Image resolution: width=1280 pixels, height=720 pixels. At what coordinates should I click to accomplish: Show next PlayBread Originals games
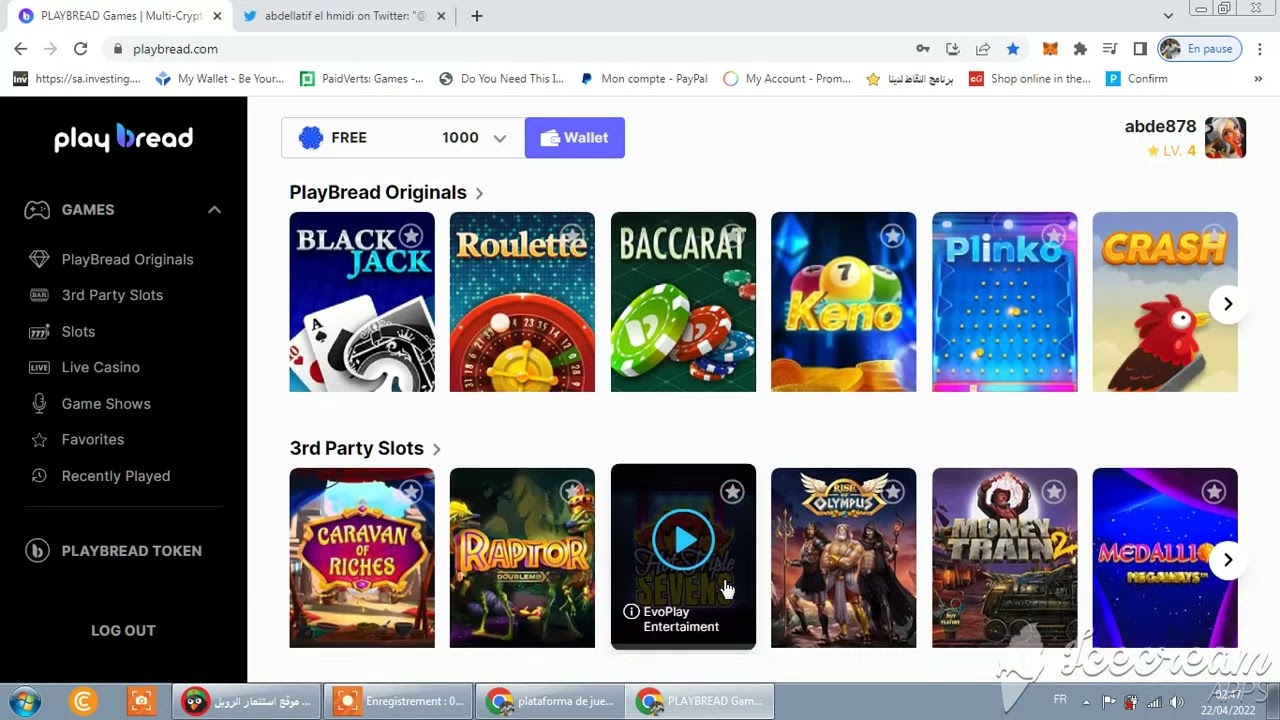point(1228,304)
